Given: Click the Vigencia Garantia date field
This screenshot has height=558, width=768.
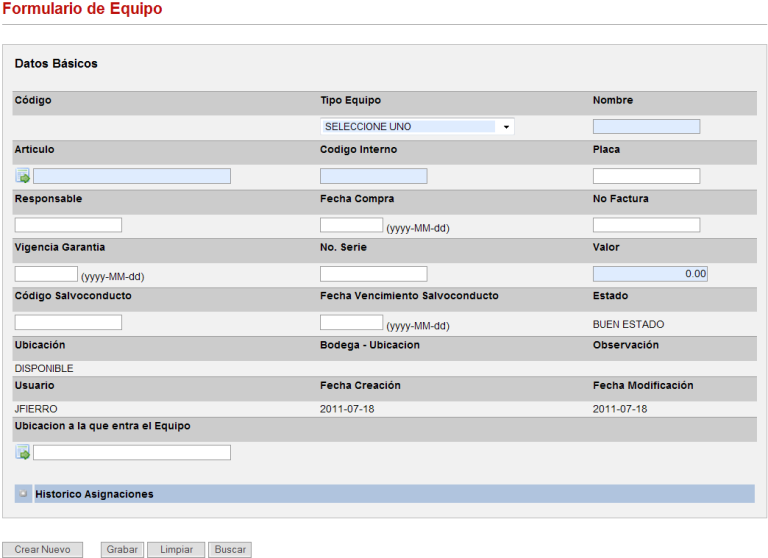Looking at the screenshot, I should (x=46, y=274).
